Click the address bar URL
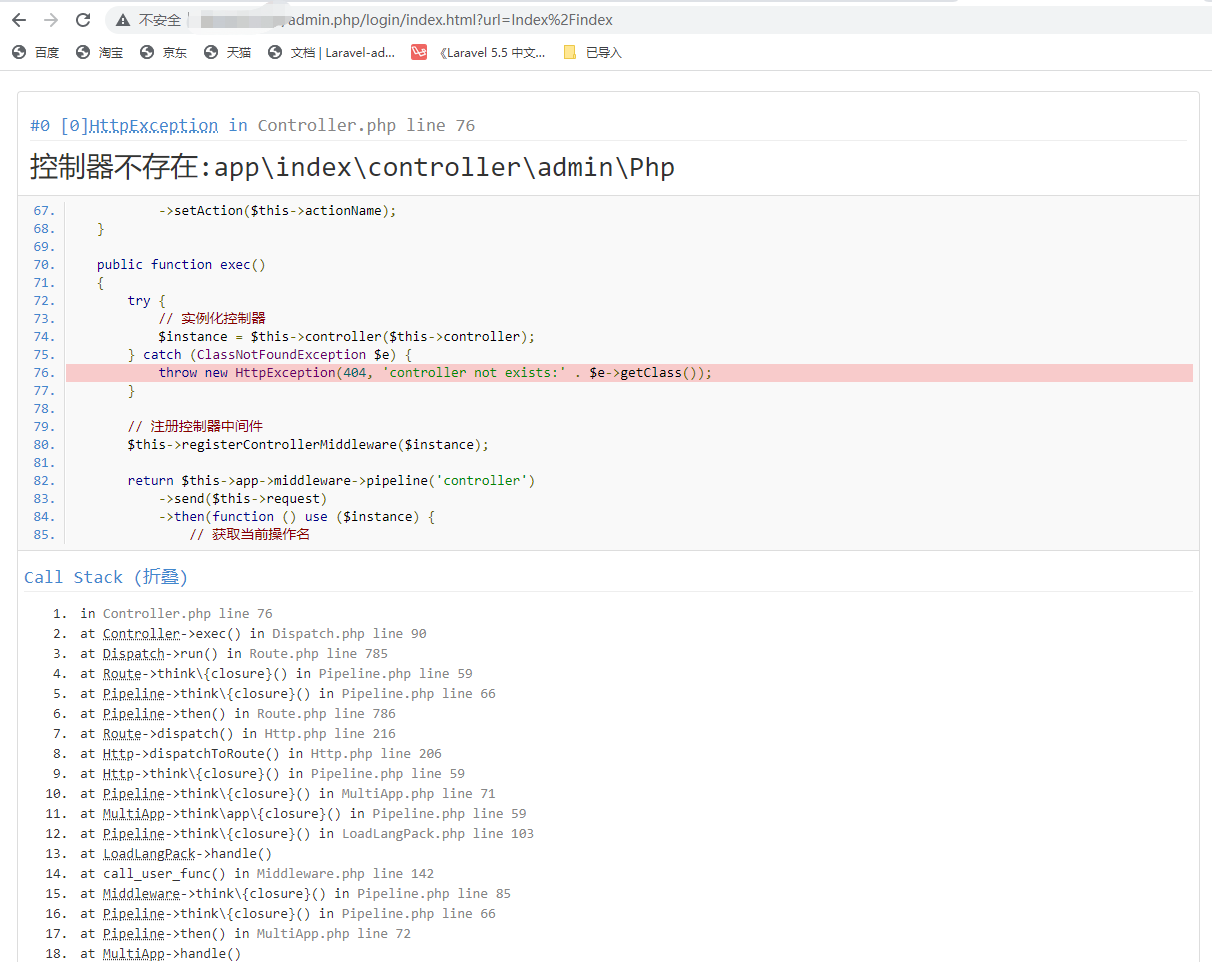 click(450, 20)
